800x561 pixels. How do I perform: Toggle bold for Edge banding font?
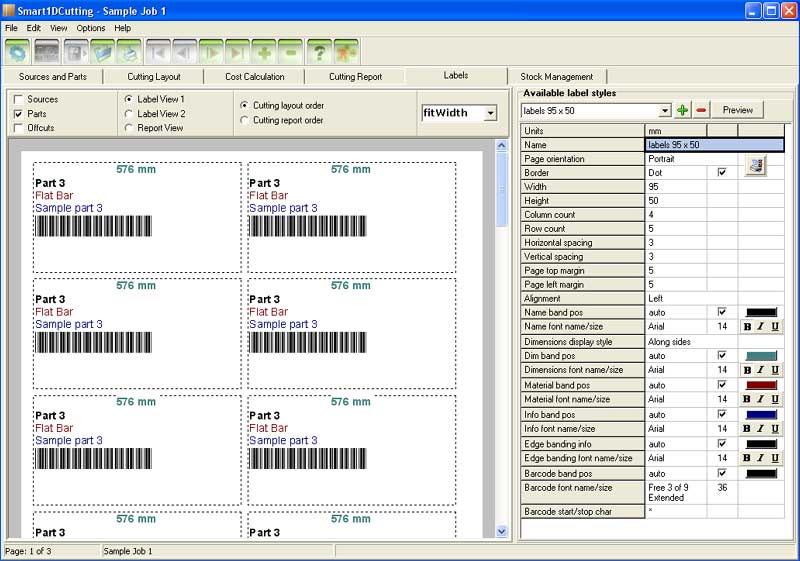pyautogui.click(x=747, y=458)
